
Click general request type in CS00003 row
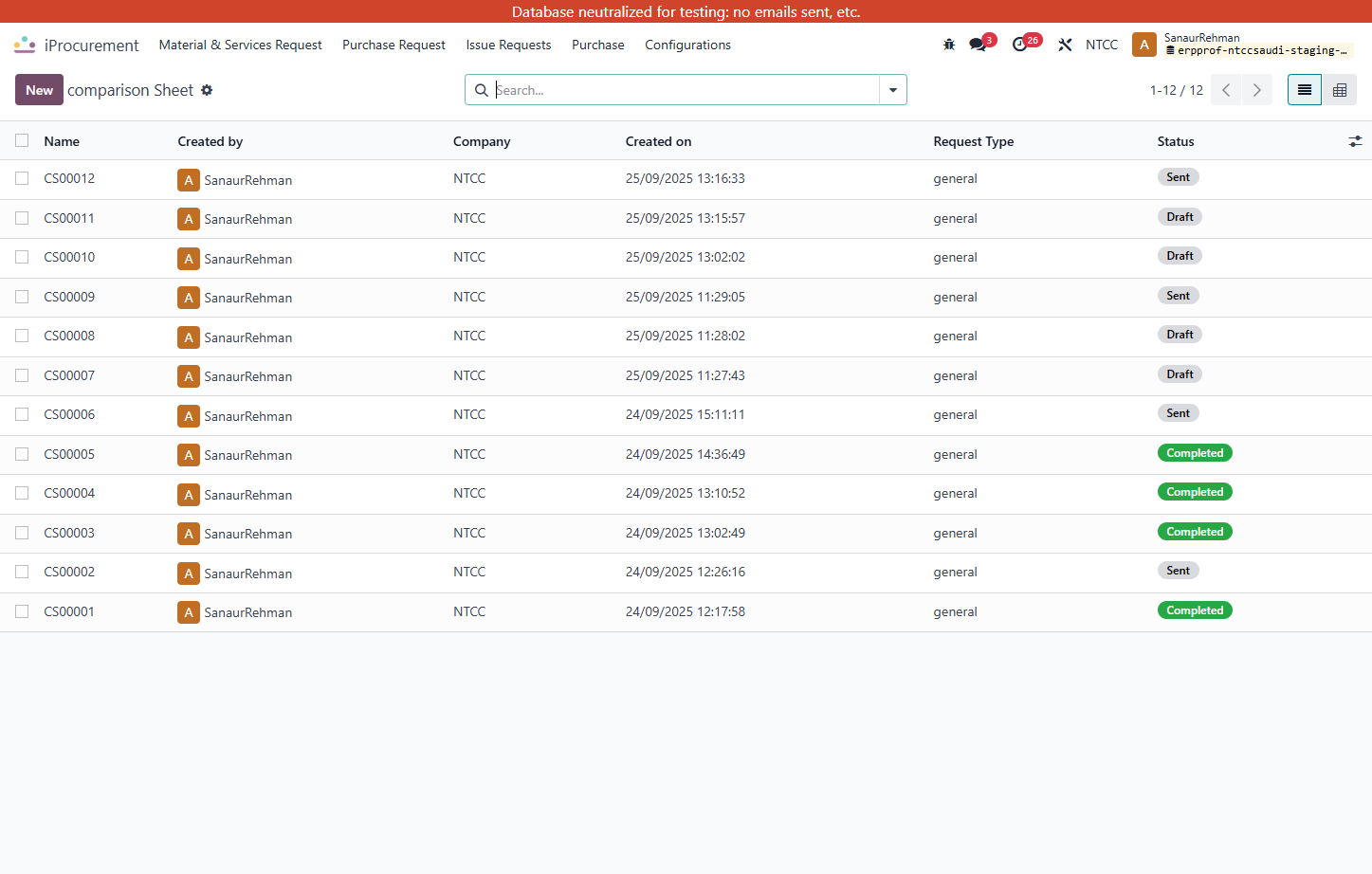coord(955,533)
